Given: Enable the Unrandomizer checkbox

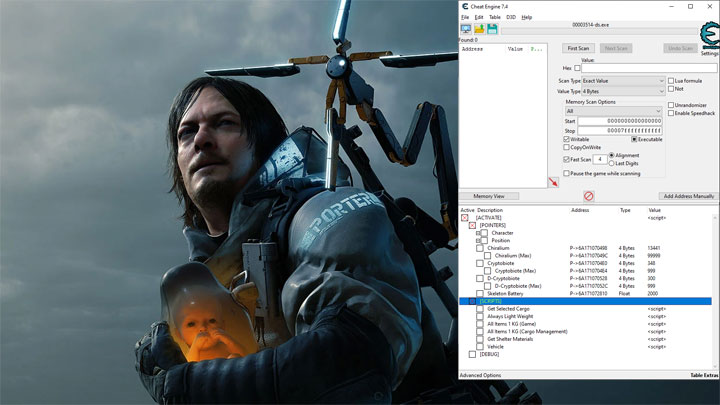Looking at the screenshot, I should point(671,105).
